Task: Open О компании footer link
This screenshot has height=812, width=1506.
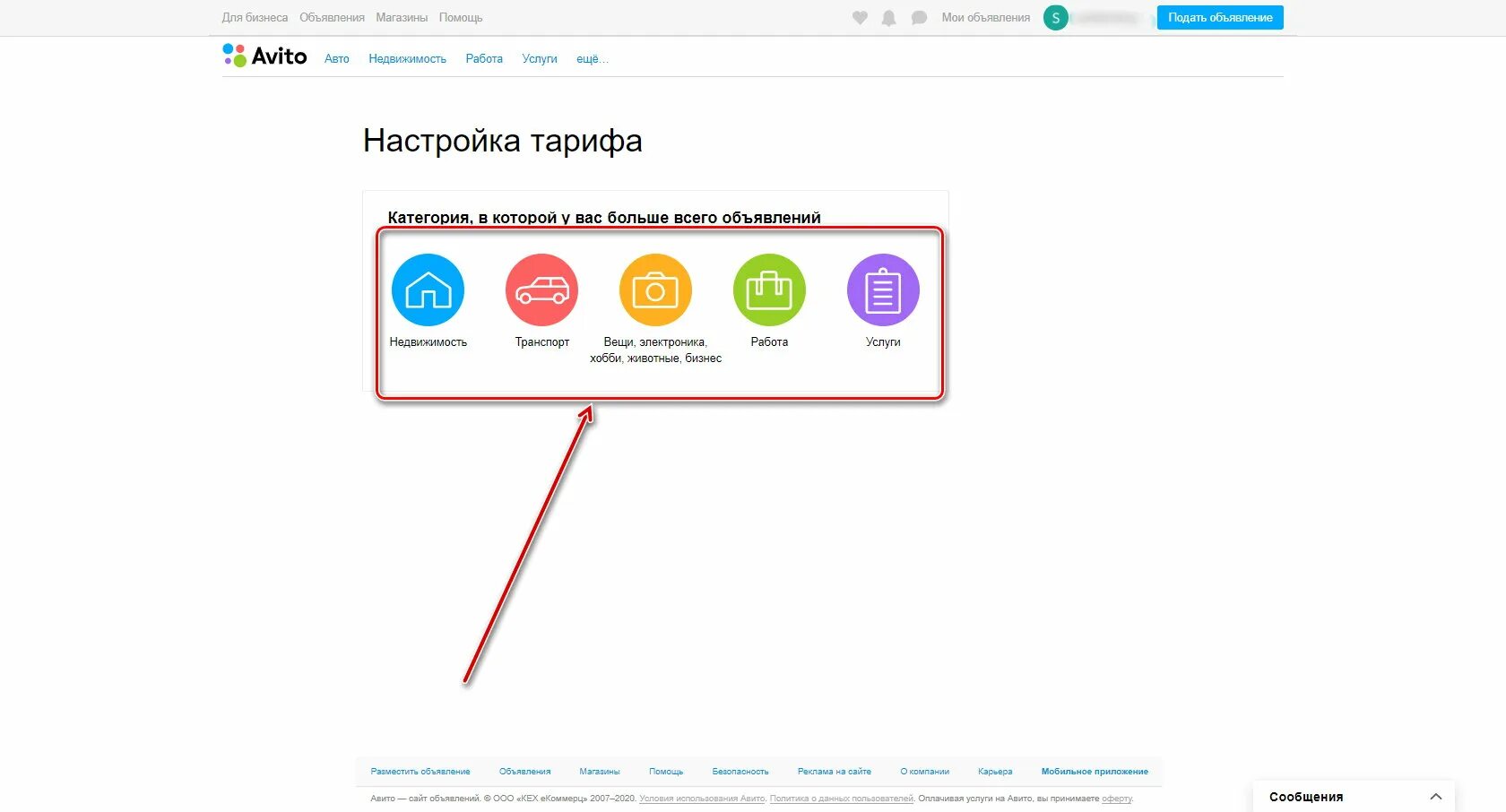Action: tap(925, 772)
